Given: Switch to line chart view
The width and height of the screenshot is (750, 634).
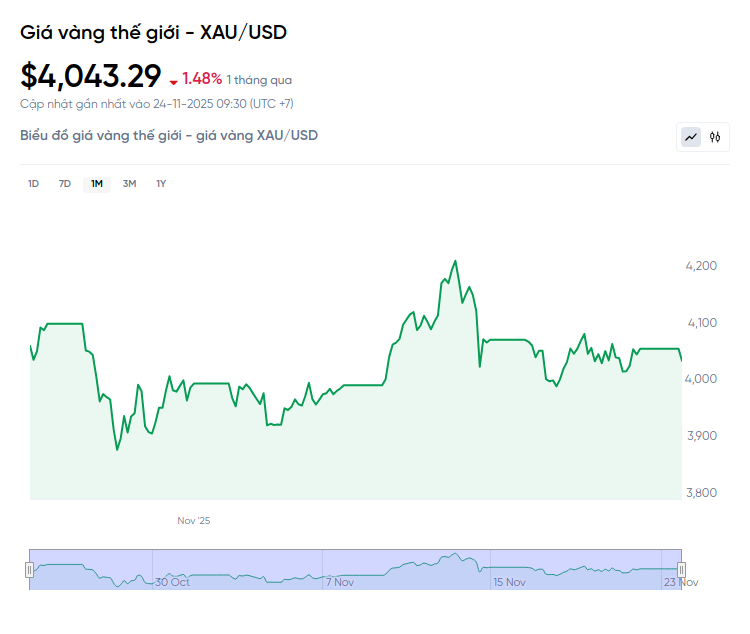Looking at the screenshot, I should tap(691, 137).
